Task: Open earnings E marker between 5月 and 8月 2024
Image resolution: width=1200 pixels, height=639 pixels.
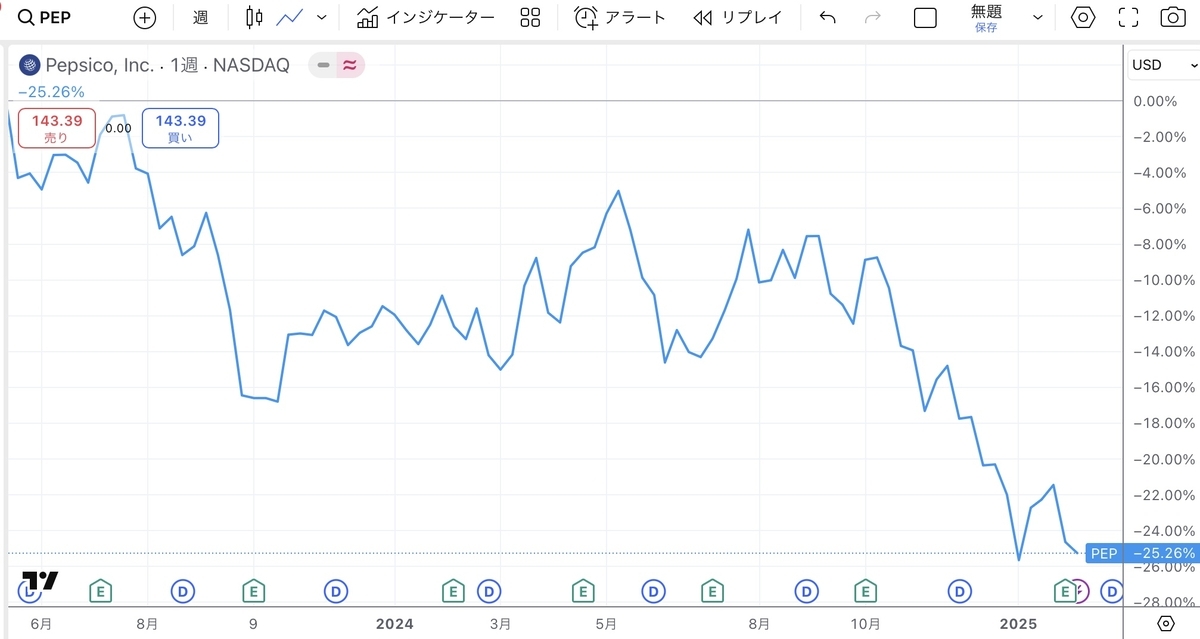Action: coord(711,591)
